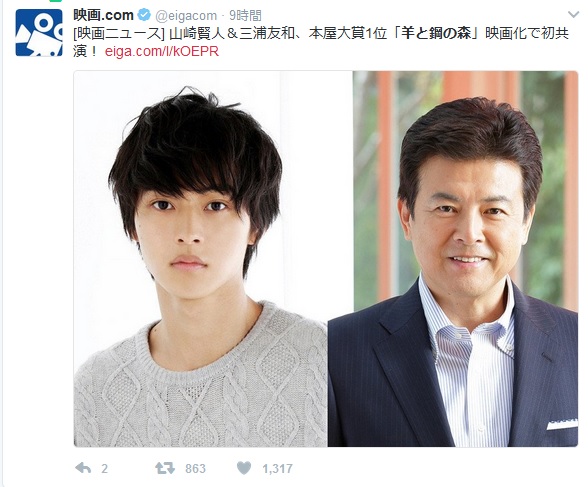
Task: Select the bold 羊と鋼の森 keyword
Action: click(436, 33)
